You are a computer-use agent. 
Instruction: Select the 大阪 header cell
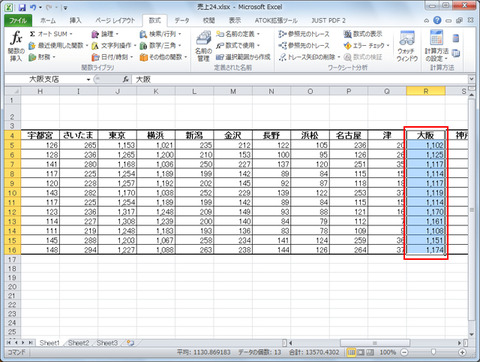(426, 135)
